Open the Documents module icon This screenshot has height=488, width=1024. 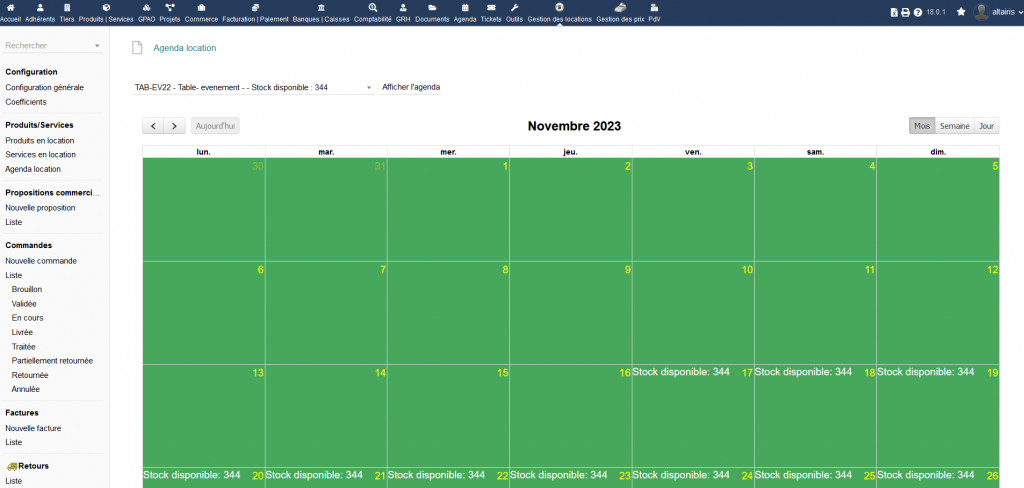coord(432,8)
